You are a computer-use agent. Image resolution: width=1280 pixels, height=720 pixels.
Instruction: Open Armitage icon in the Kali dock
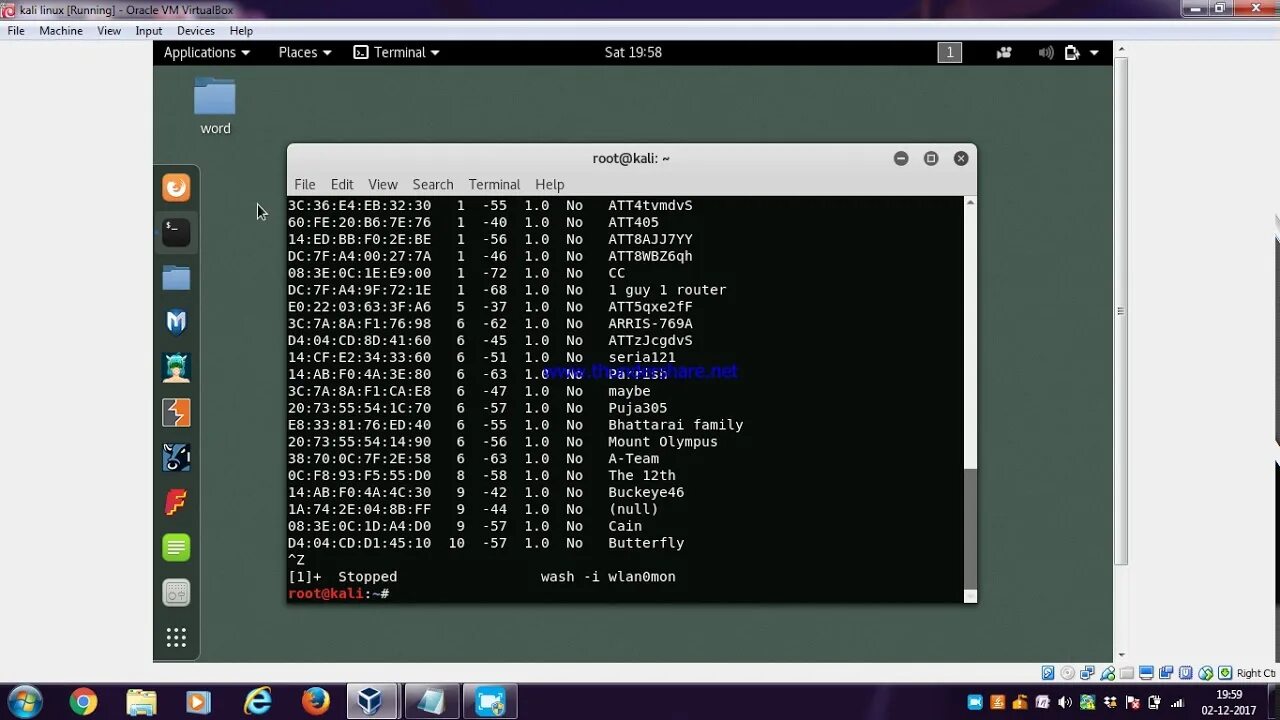(176, 368)
